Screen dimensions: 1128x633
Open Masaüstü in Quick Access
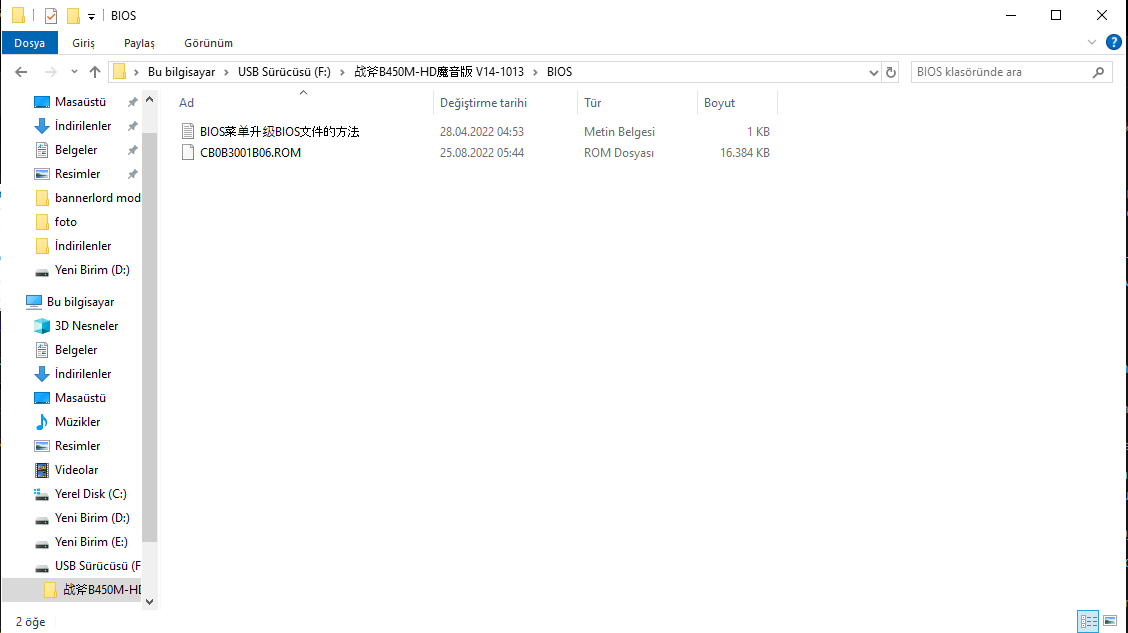[x=80, y=102]
